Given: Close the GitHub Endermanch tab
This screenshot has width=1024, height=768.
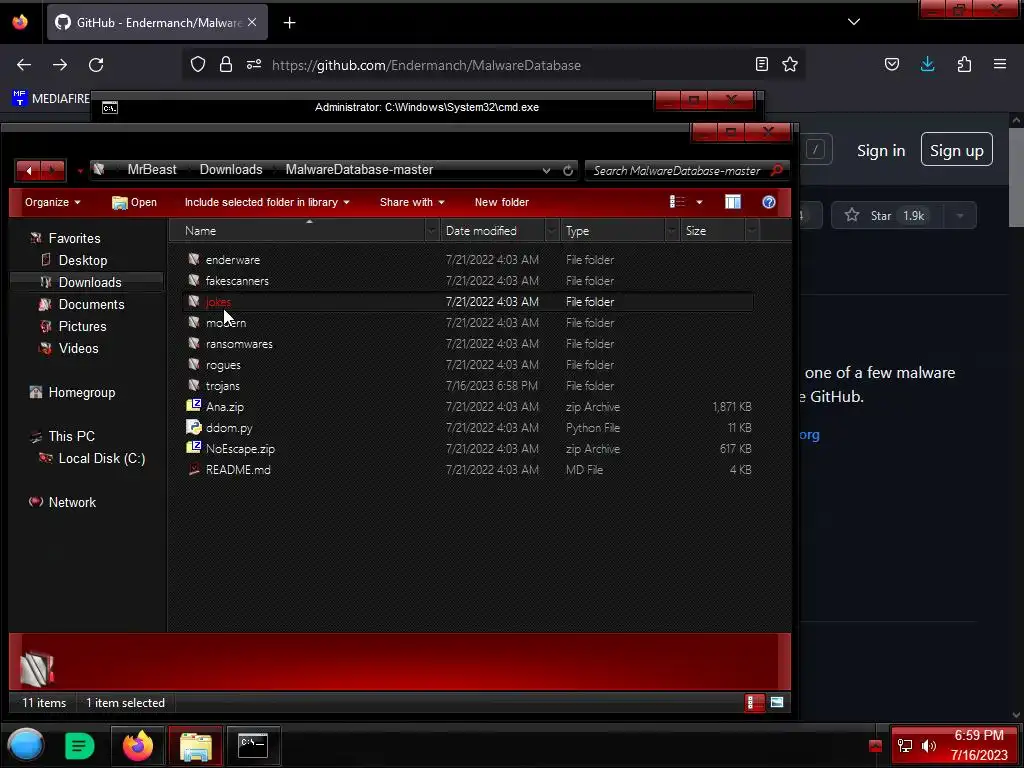Looking at the screenshot, I should tap(252, 22).
